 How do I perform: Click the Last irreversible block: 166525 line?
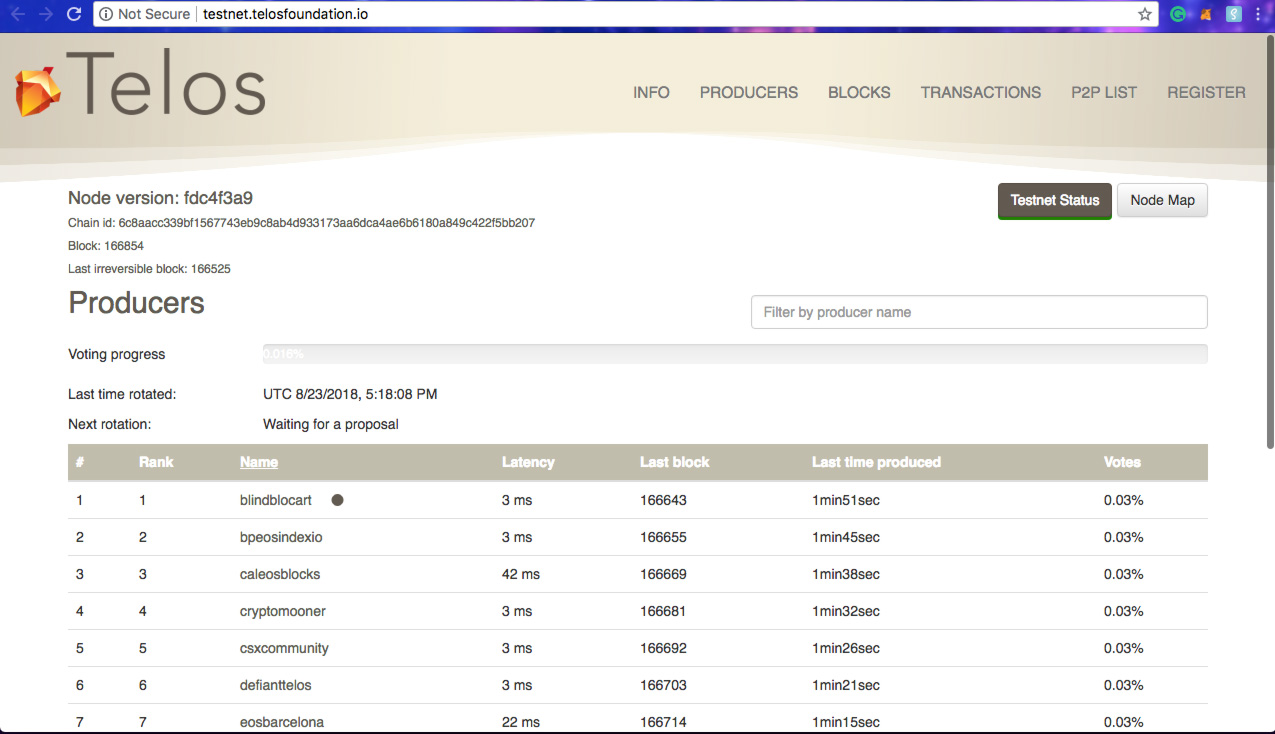(150, 268)
